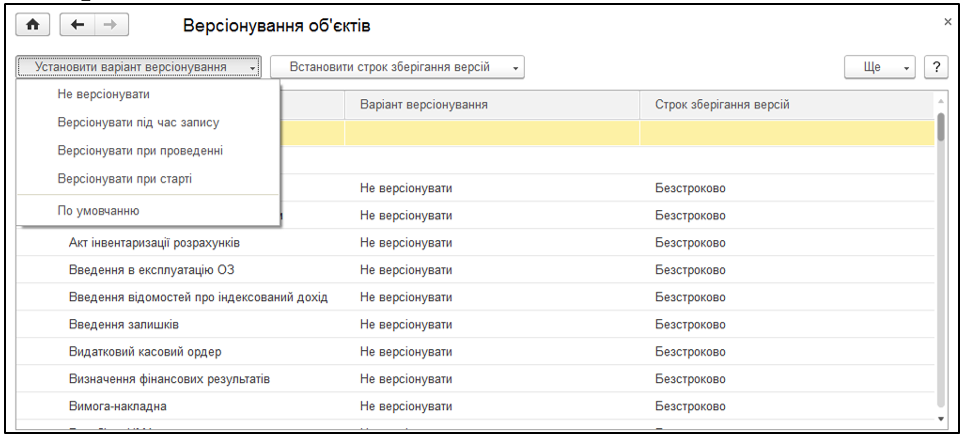Open the Ще dropdown menu
This screenshot has width=963, height=437.
[880, 67]
